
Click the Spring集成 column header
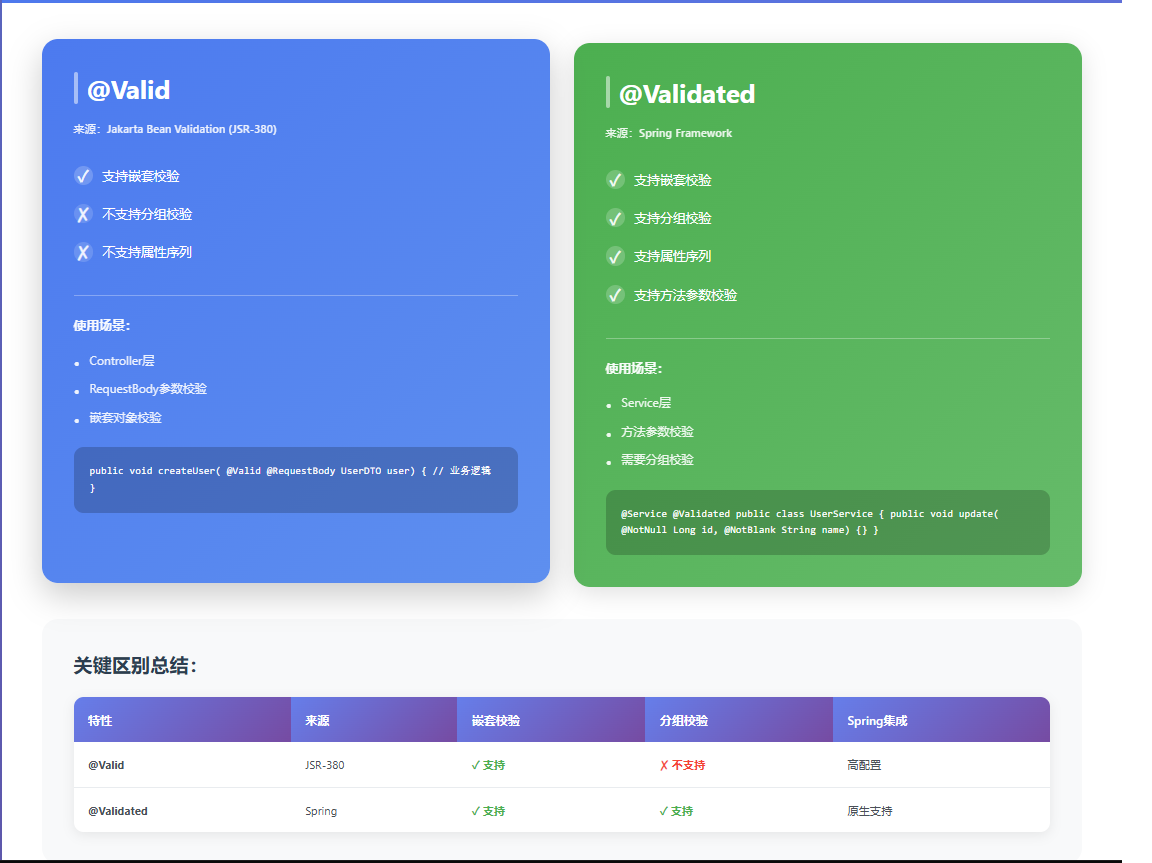(941, 720)
